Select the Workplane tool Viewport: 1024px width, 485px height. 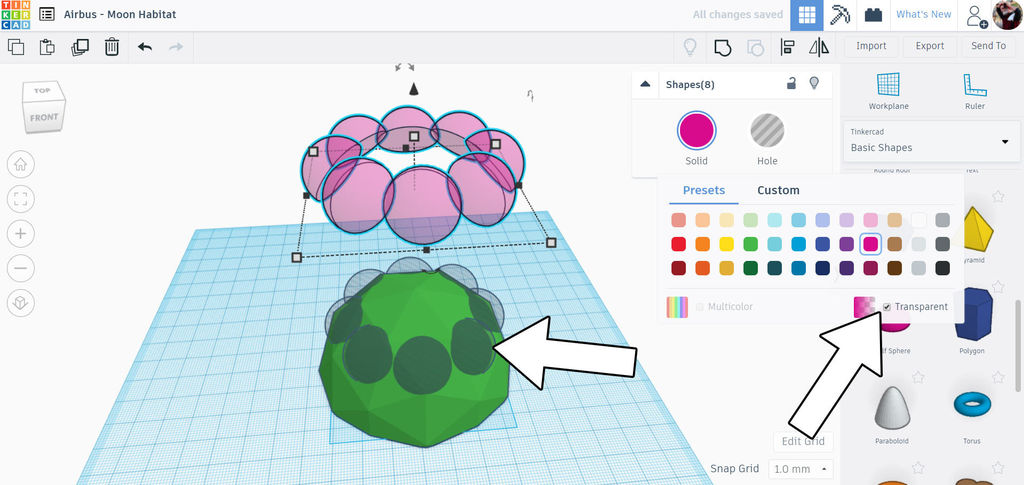tap(888, 91)
